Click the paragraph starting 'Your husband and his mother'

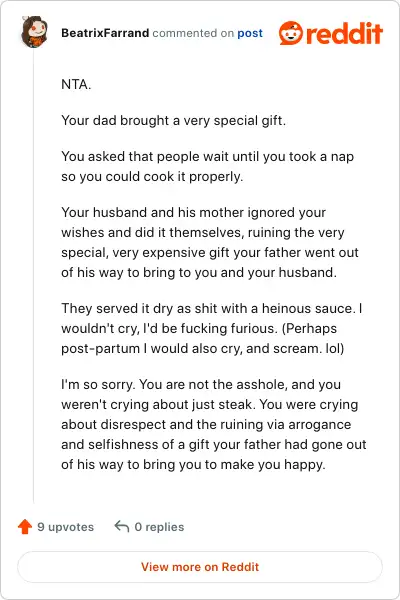point(210,242)
